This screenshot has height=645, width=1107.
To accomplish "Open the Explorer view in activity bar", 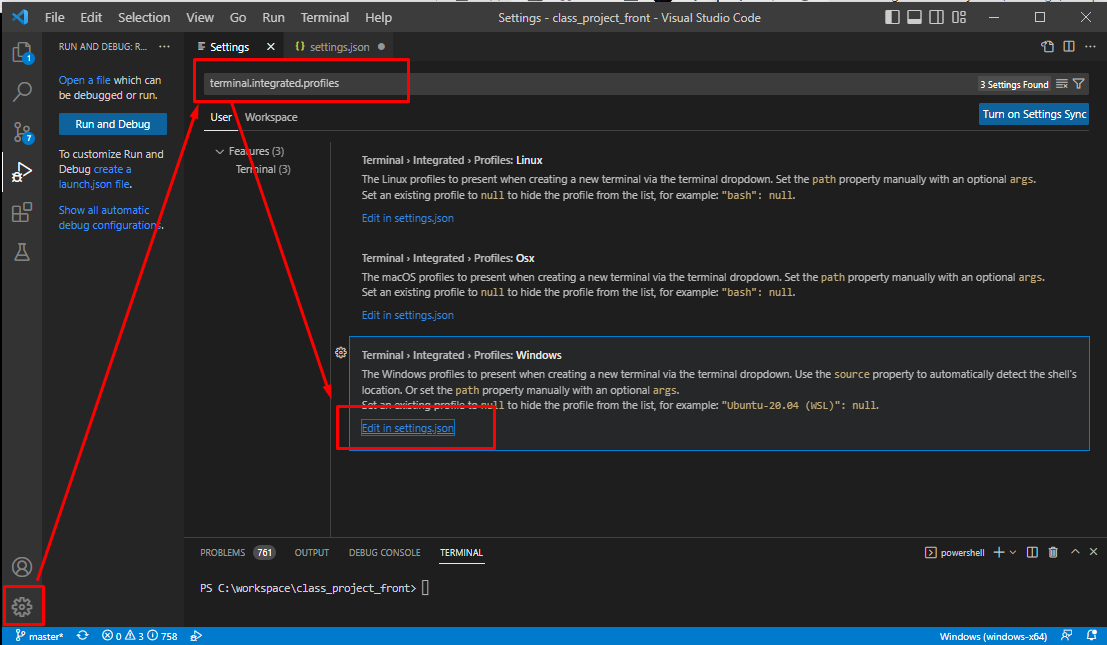I will point(22,52).
